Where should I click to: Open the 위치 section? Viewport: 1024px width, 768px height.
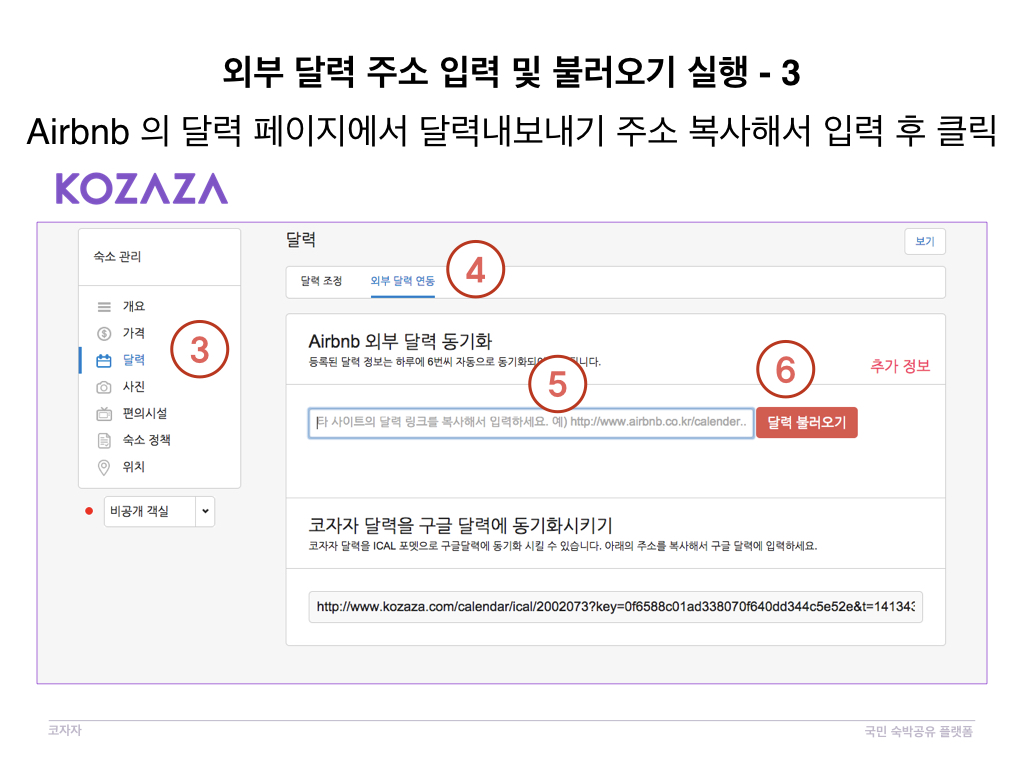tap(134, 467)
